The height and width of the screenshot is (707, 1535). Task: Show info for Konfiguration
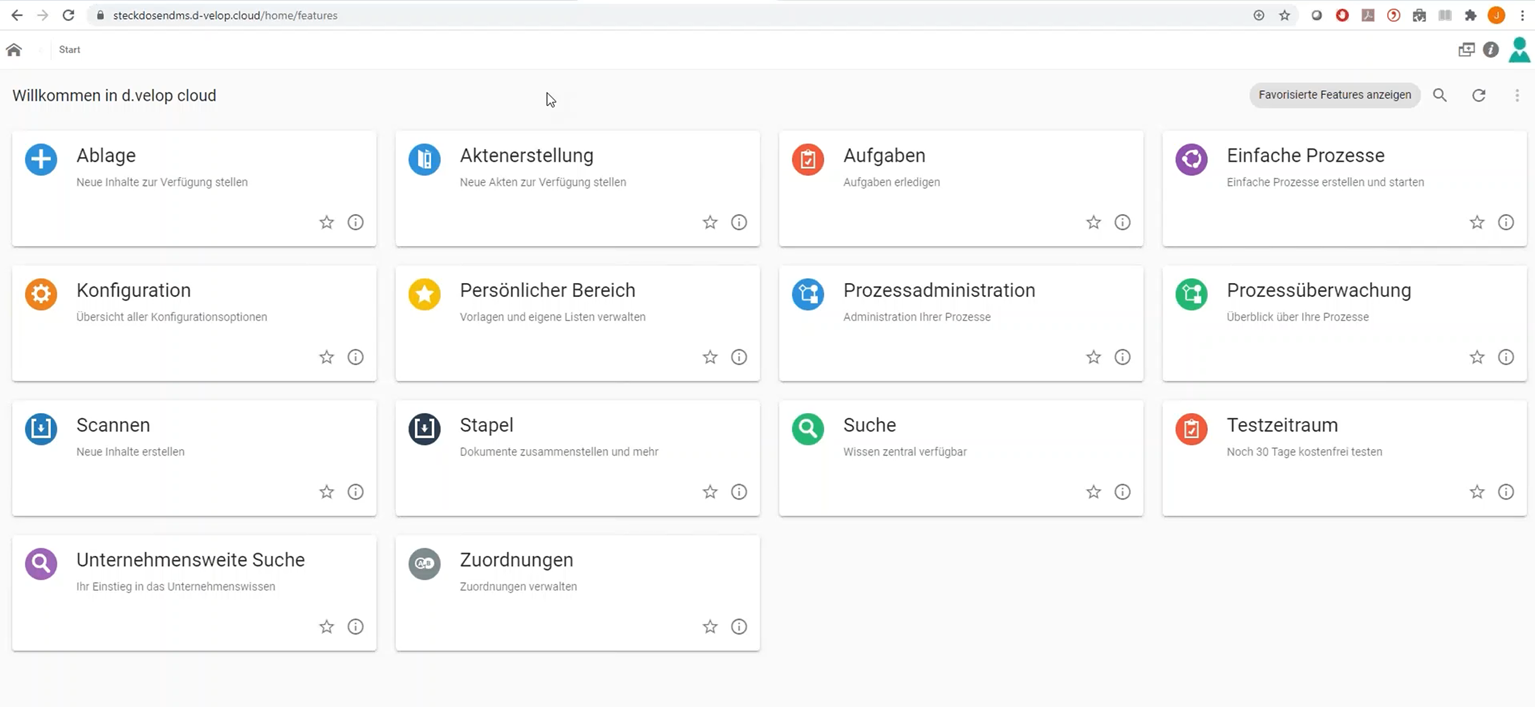pos(355,357)
